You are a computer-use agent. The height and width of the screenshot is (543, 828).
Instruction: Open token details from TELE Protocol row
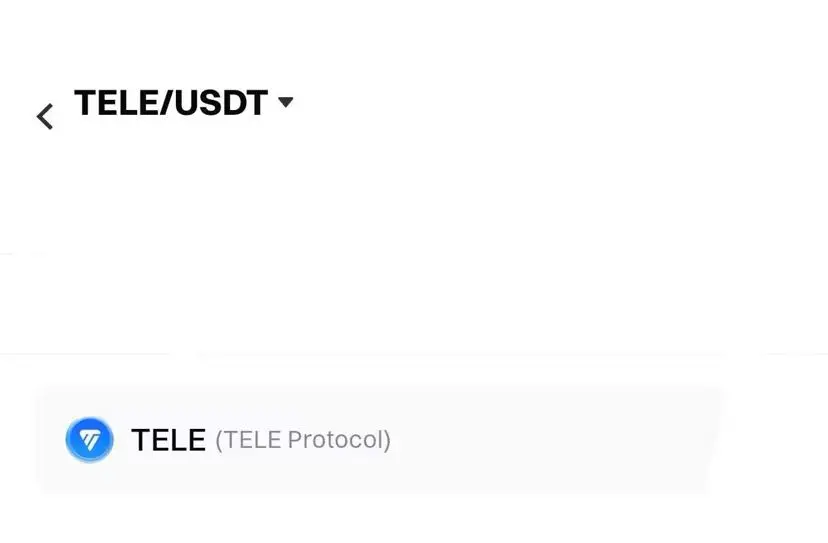click(379, 439)
